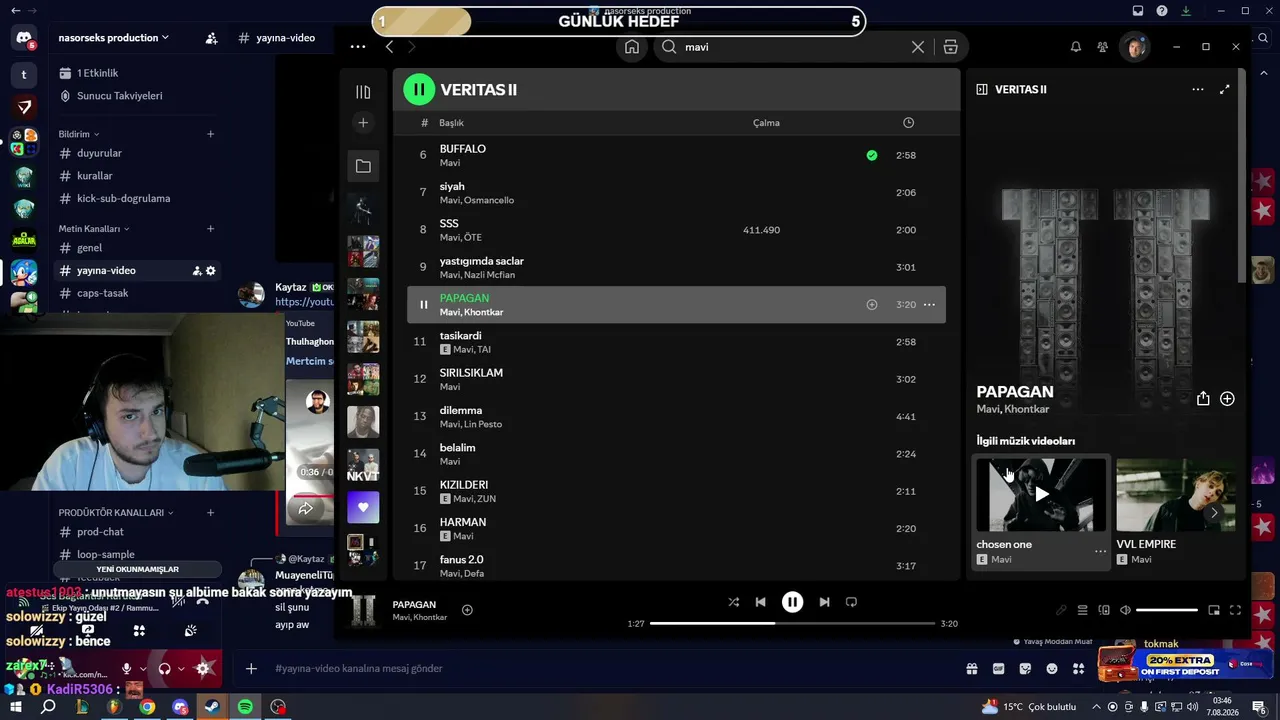The width and height of the screenshot is (1280, 720).
Task: Hide the now playing view panel
Action: click(x=982, y=89)
